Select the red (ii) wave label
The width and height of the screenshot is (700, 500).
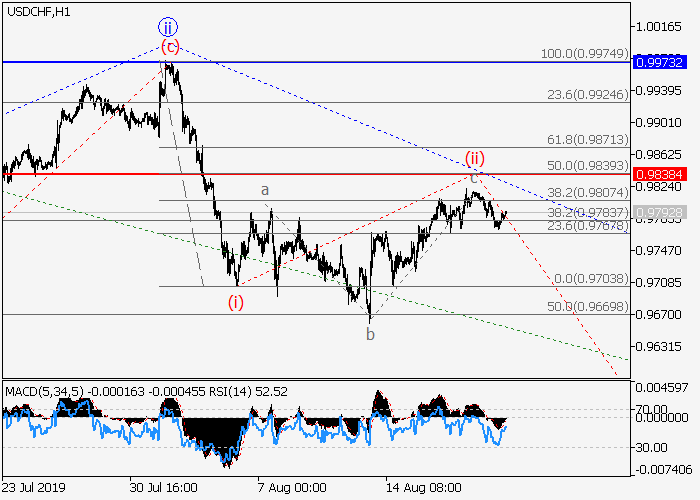click(x=474, y=158)
